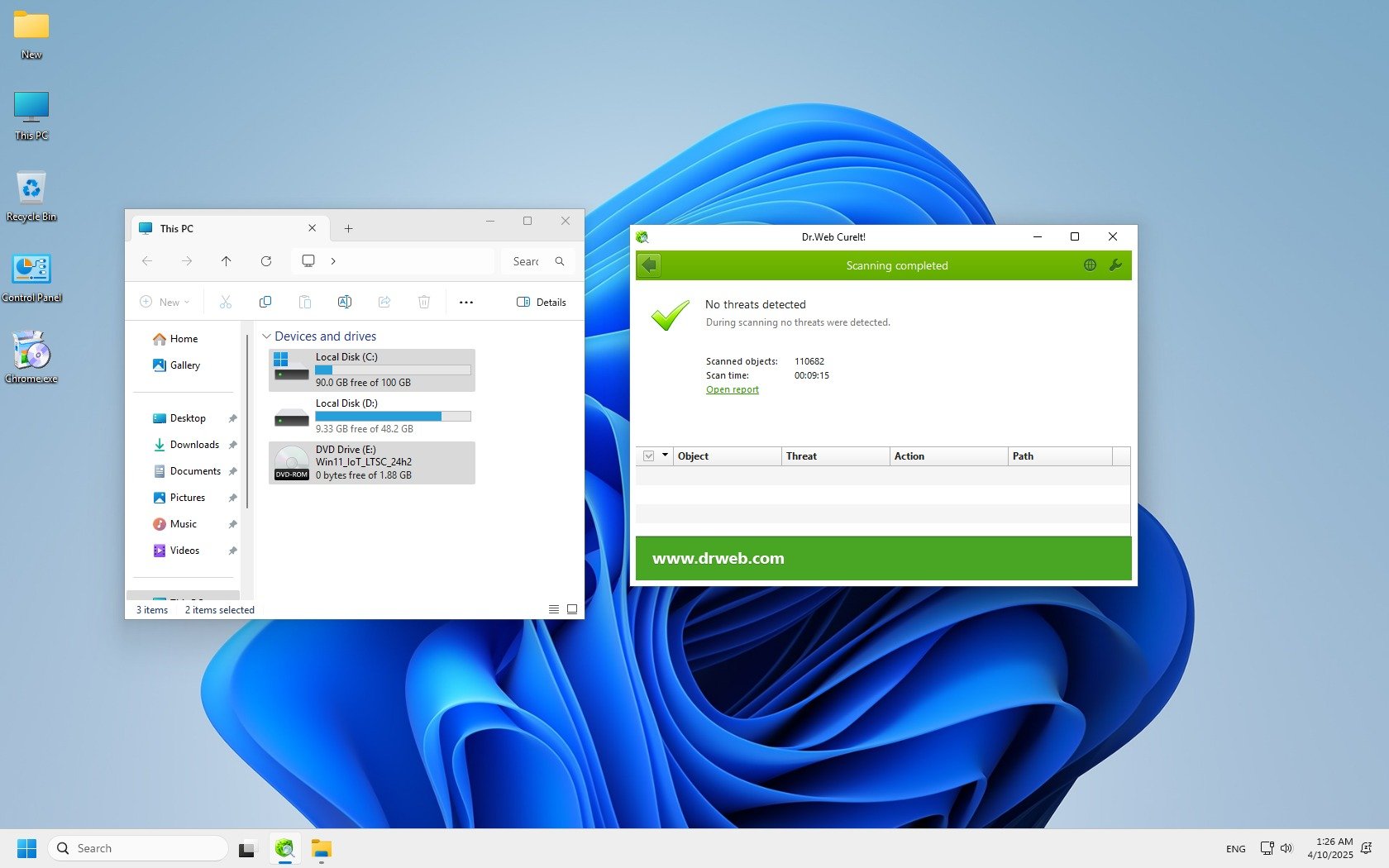
Task: Open Videos in the navigation pane
Action: click(176, 551)
